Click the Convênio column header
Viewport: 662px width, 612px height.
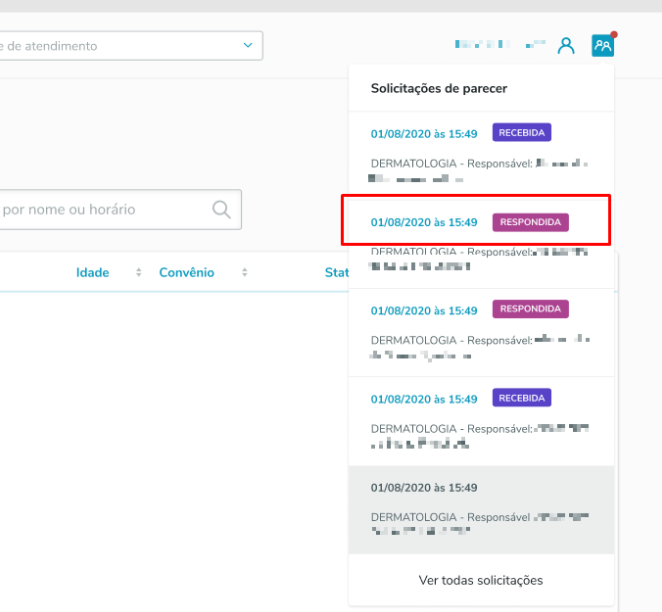pos(187,272)
